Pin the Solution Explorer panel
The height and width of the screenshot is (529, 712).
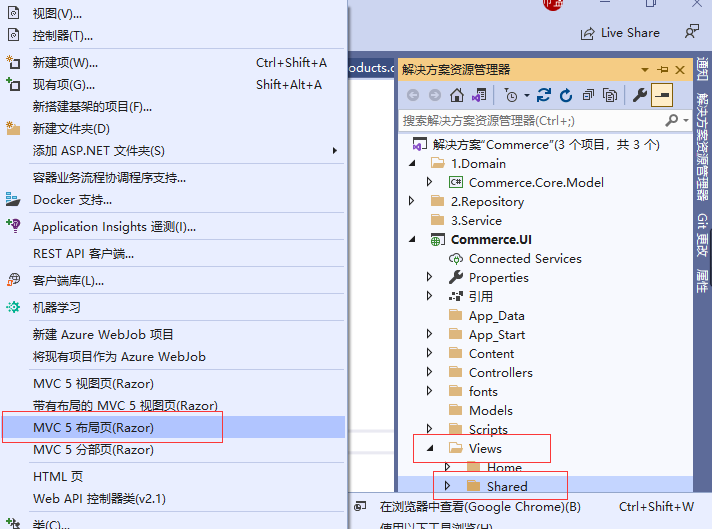pos(663,69)
